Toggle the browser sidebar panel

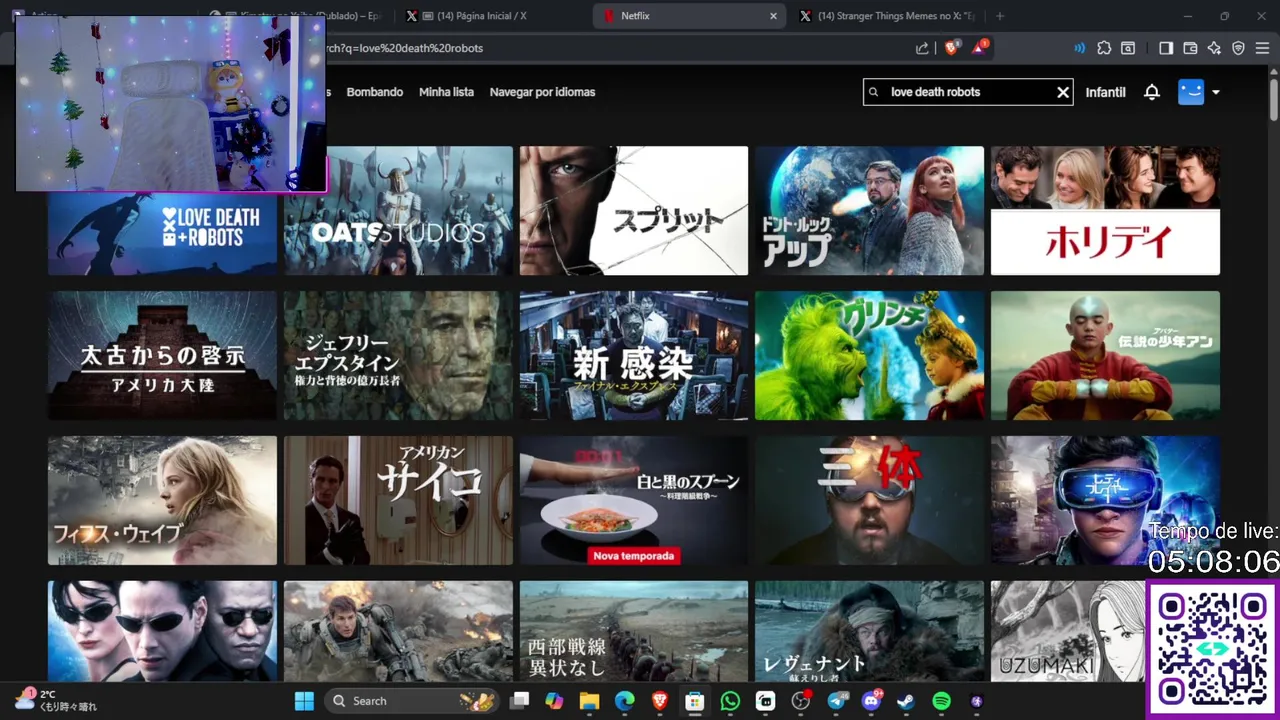pyautogui.click(x=1166, y=48)
